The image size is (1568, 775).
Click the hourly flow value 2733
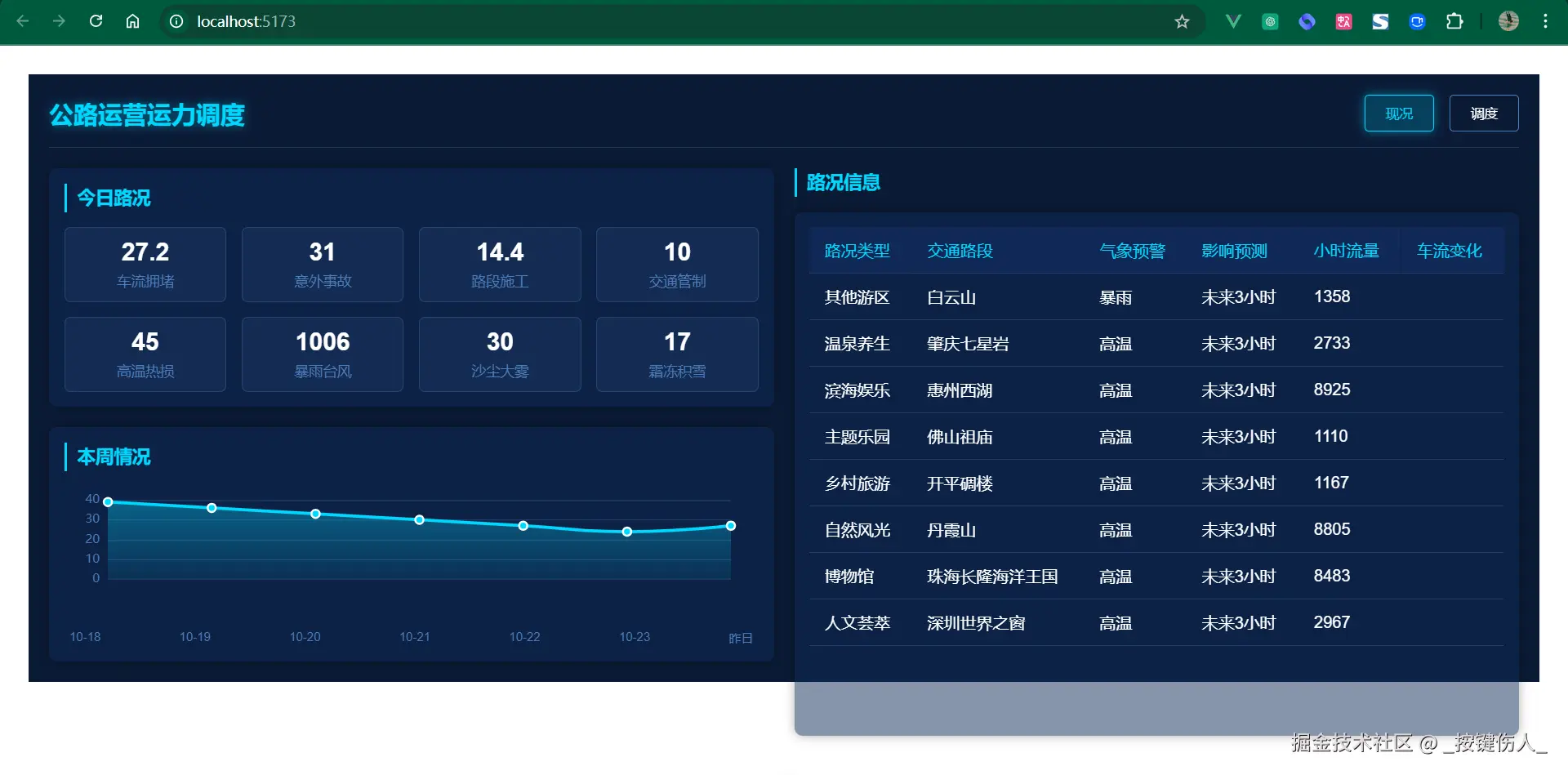(x=1332, y=343)
